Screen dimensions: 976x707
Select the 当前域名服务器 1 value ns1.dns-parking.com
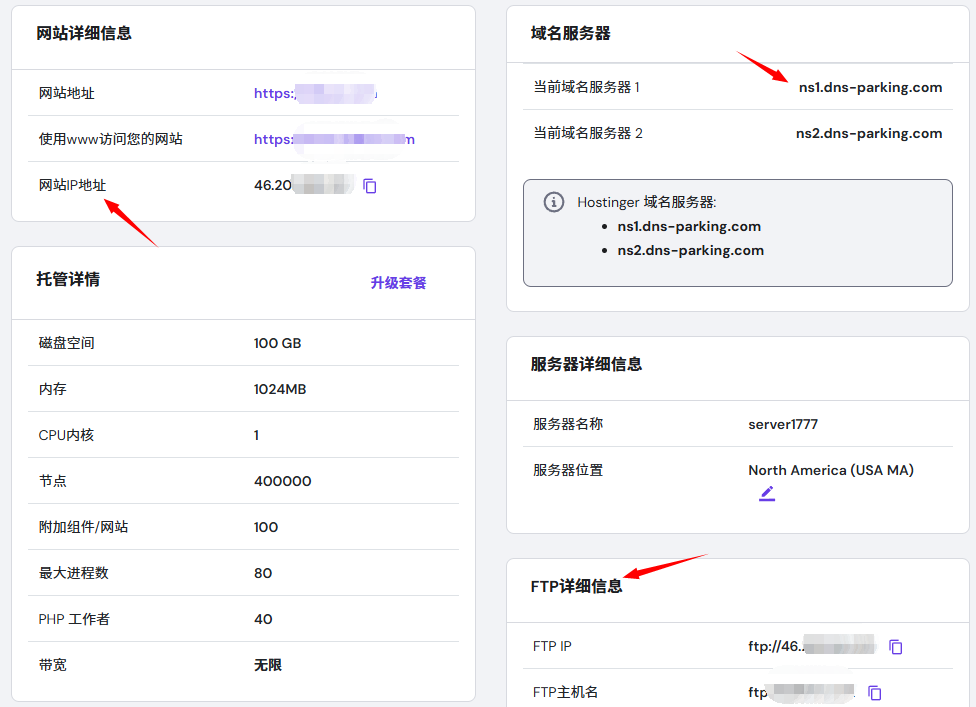coord(870,87)
